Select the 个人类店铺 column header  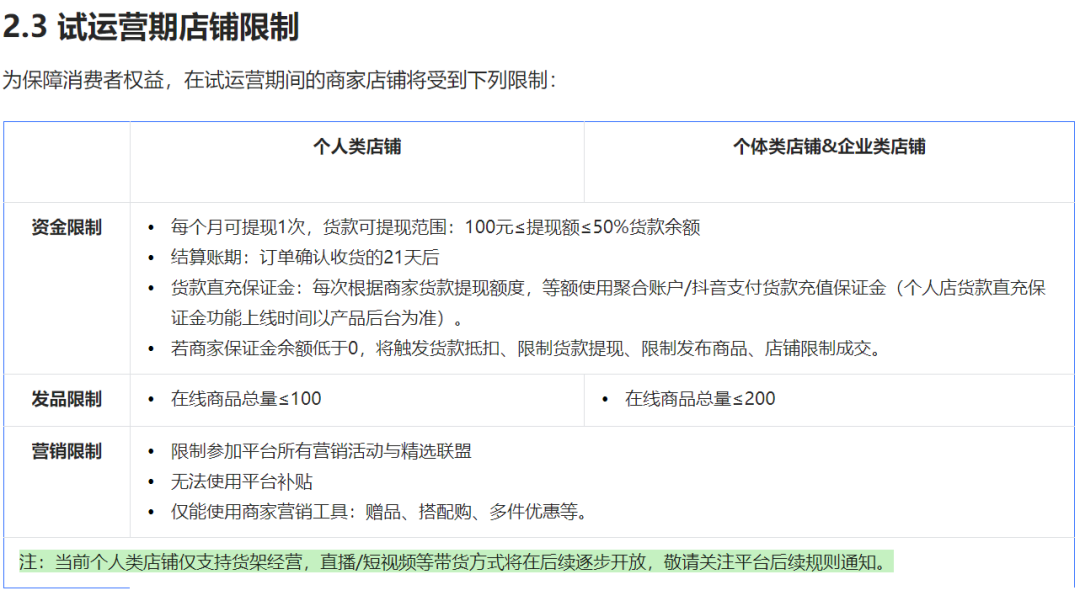[x=357, y=147]
